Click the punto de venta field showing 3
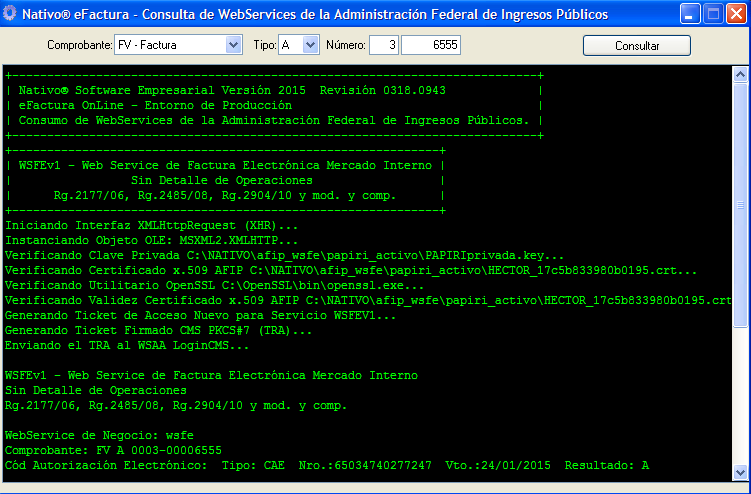This screenshot has height=494, width=751. (384, 45)
